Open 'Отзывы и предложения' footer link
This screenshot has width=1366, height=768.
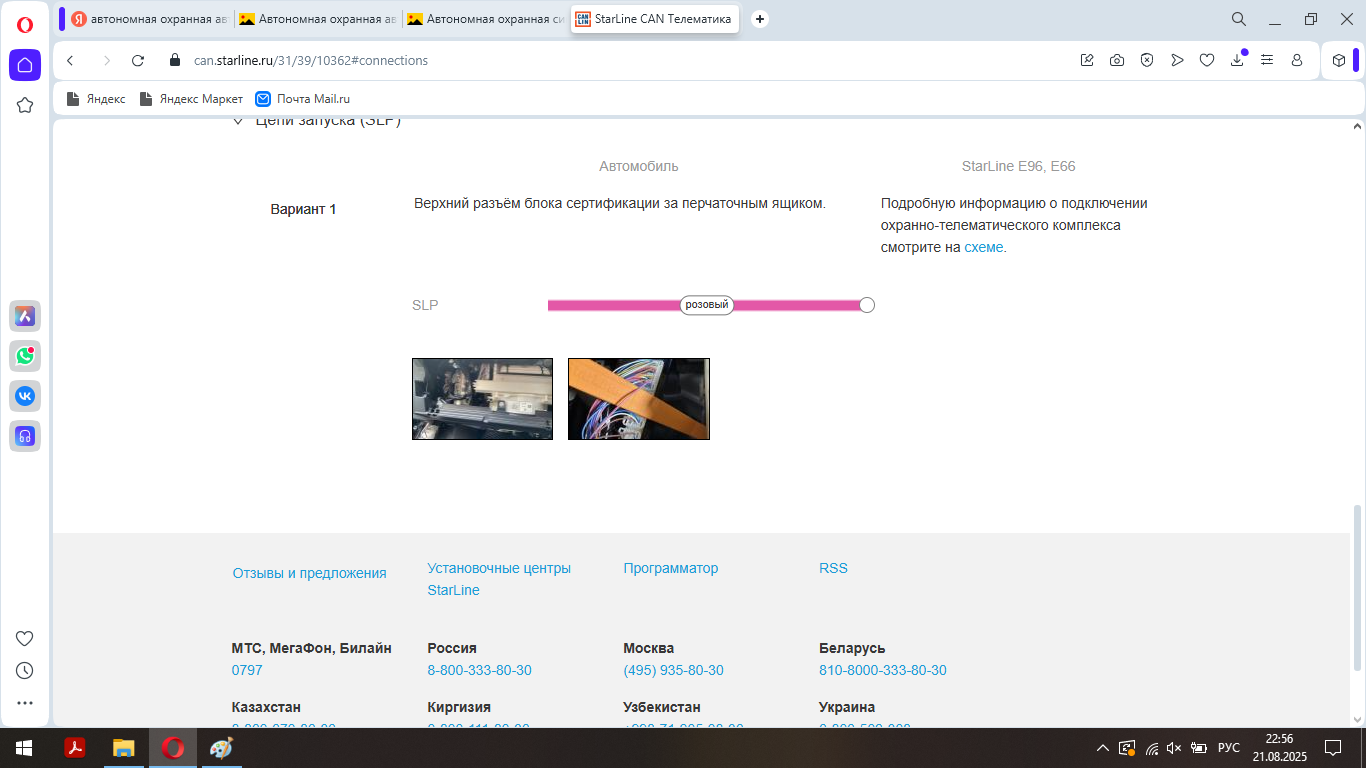[309, 573]
